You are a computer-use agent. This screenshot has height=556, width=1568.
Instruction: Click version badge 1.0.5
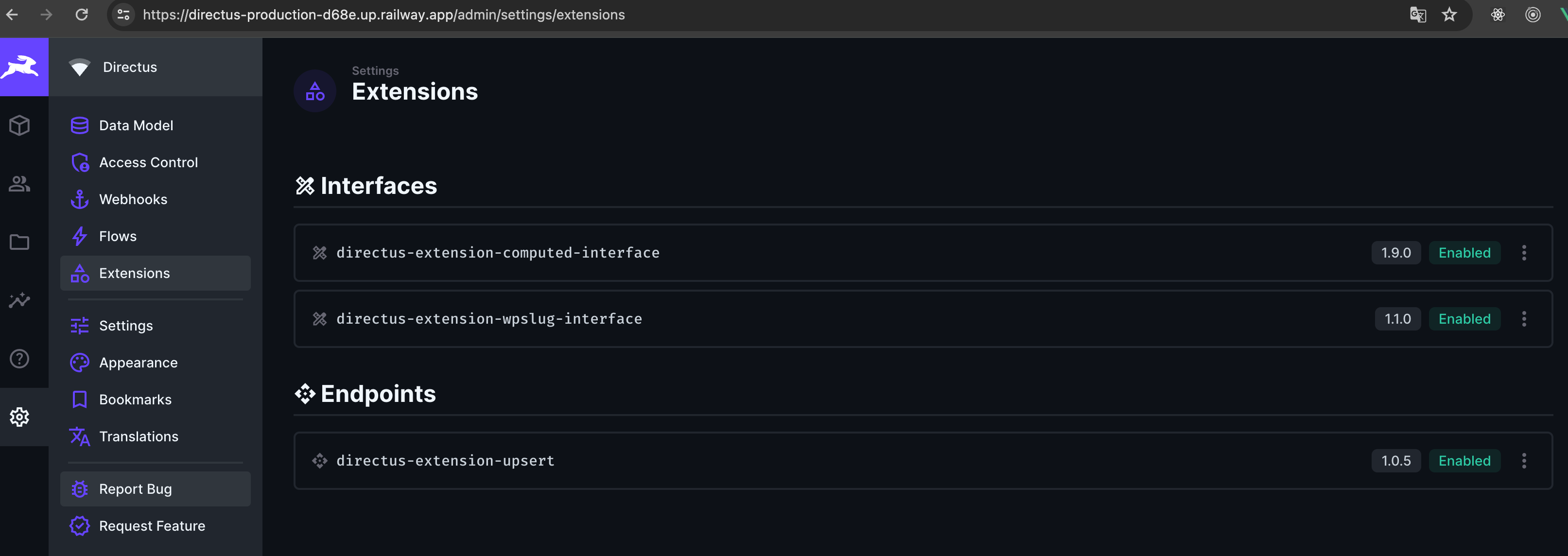pyautogui.click(x=1396, y=461)
